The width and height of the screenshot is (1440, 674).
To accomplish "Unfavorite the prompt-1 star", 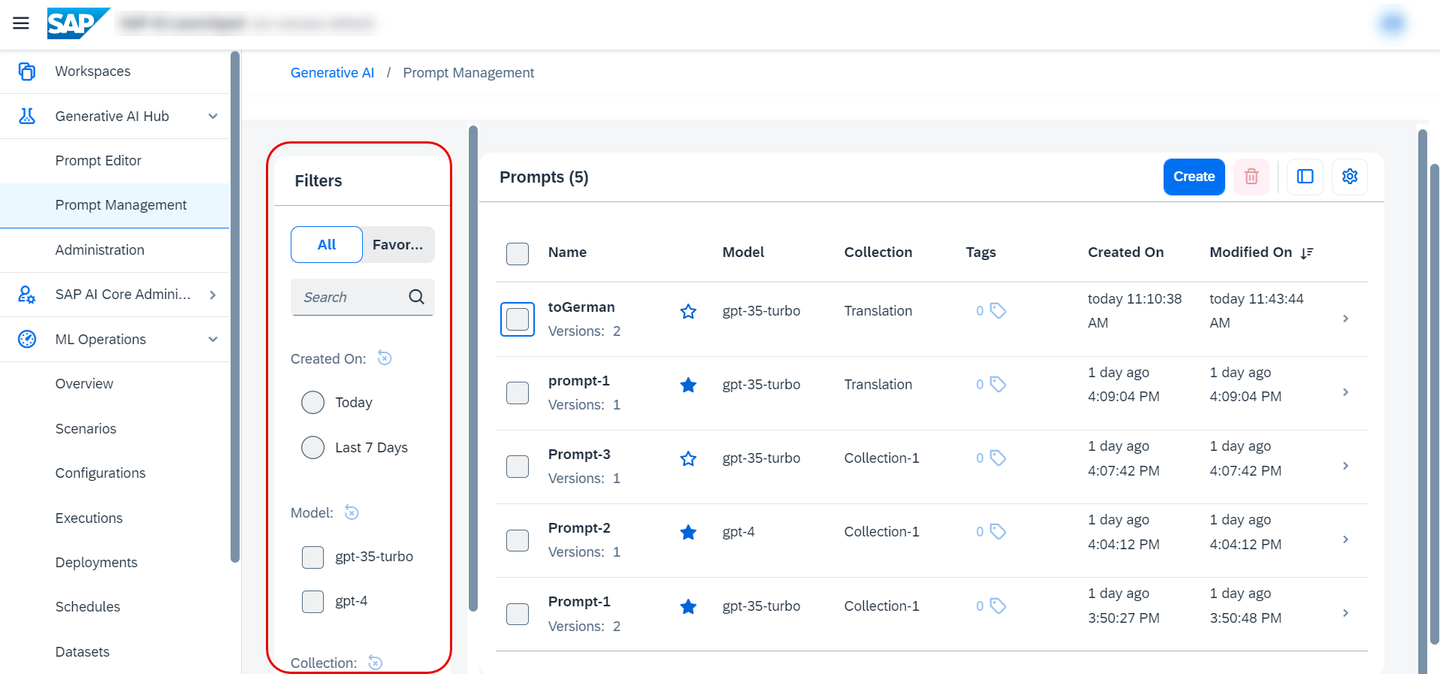I will pyautogui.click(x=688, y=385).
